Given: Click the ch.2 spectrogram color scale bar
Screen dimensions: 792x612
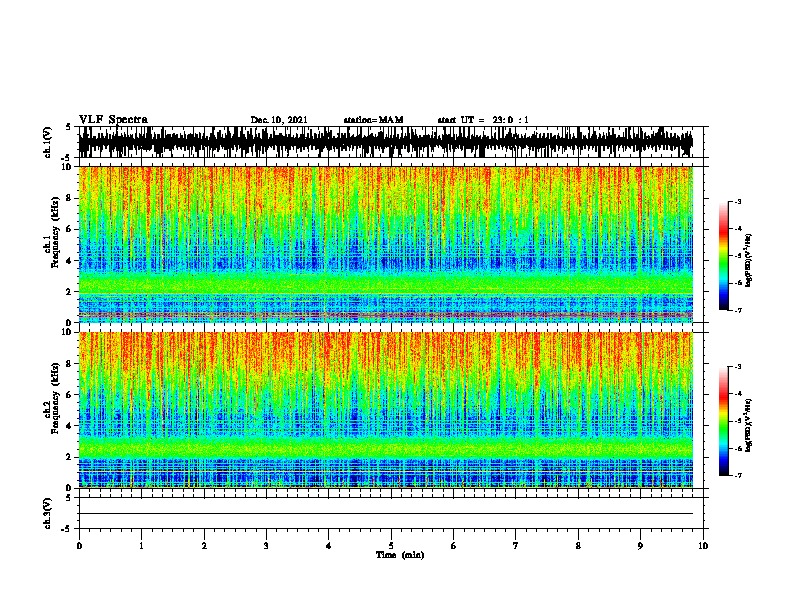Looking at the screenshot, I should (723, 421).
